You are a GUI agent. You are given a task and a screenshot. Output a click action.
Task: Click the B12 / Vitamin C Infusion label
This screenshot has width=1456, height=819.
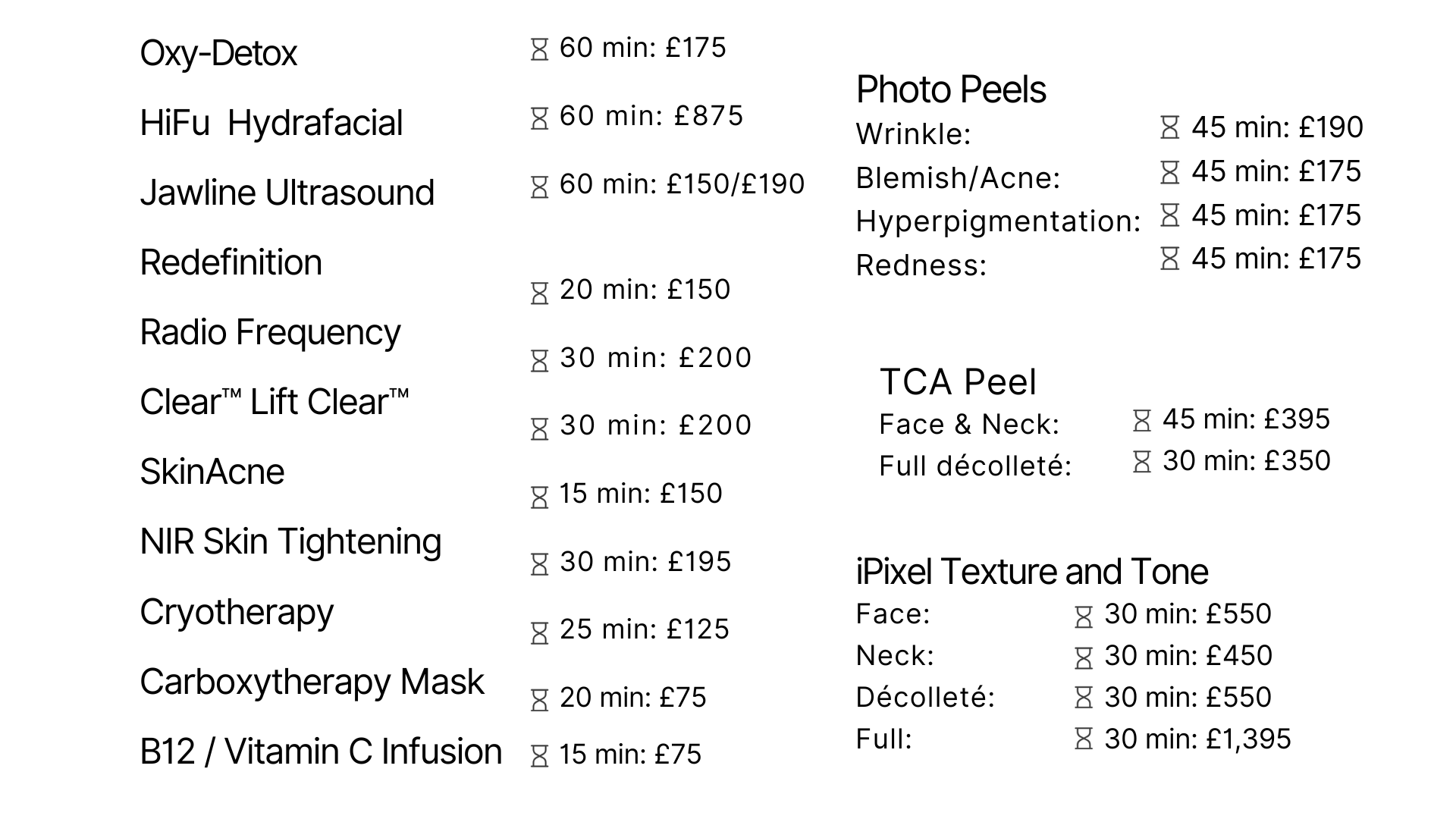tap(322, 752)
